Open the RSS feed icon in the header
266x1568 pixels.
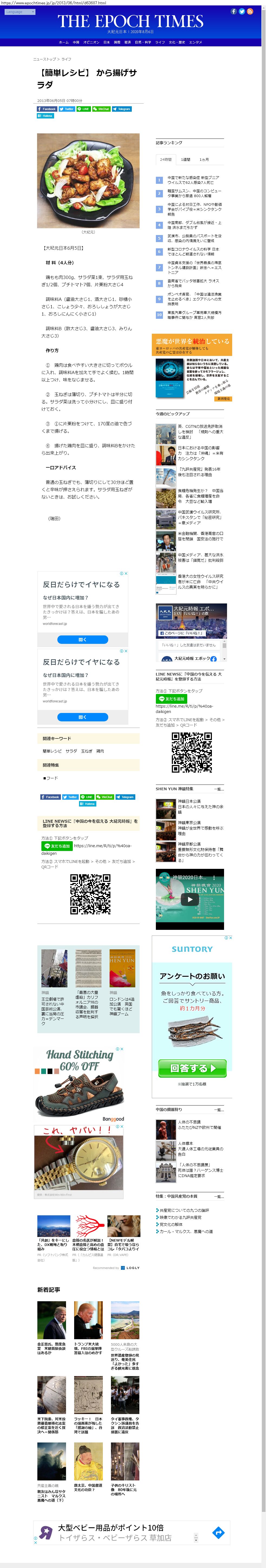pos(249,12)
